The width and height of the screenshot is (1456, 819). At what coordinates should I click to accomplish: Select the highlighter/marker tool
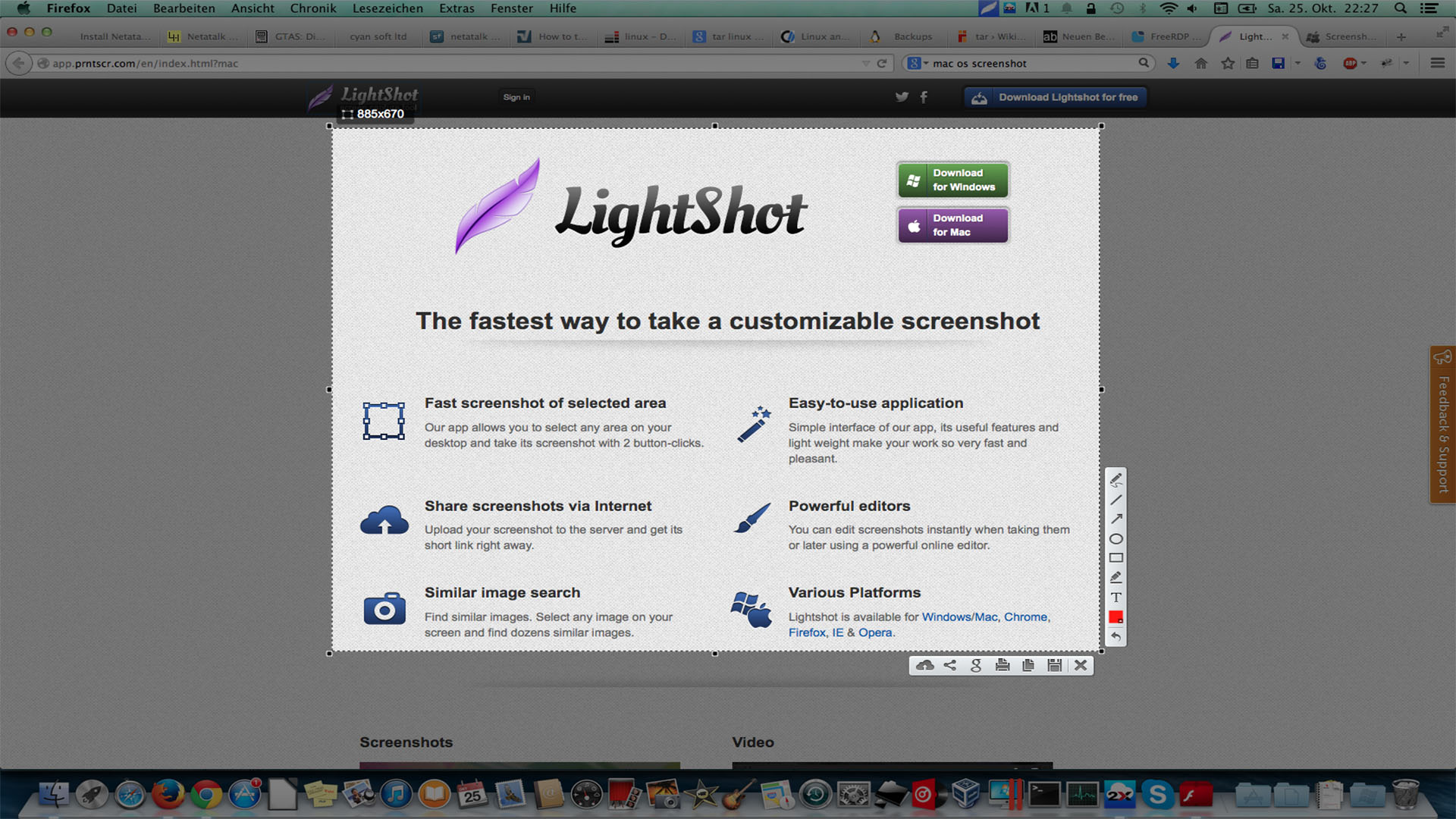[1117, 578]
